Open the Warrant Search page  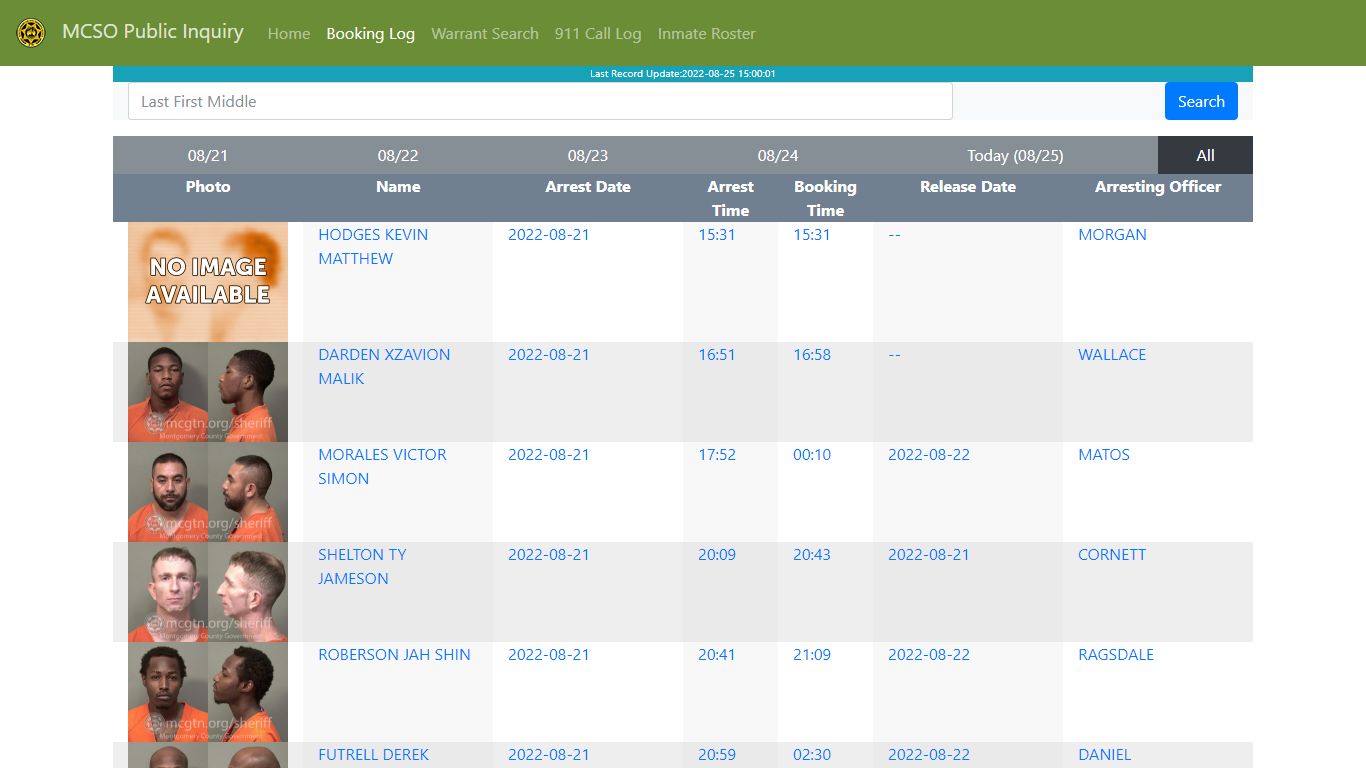pos(485,33)
